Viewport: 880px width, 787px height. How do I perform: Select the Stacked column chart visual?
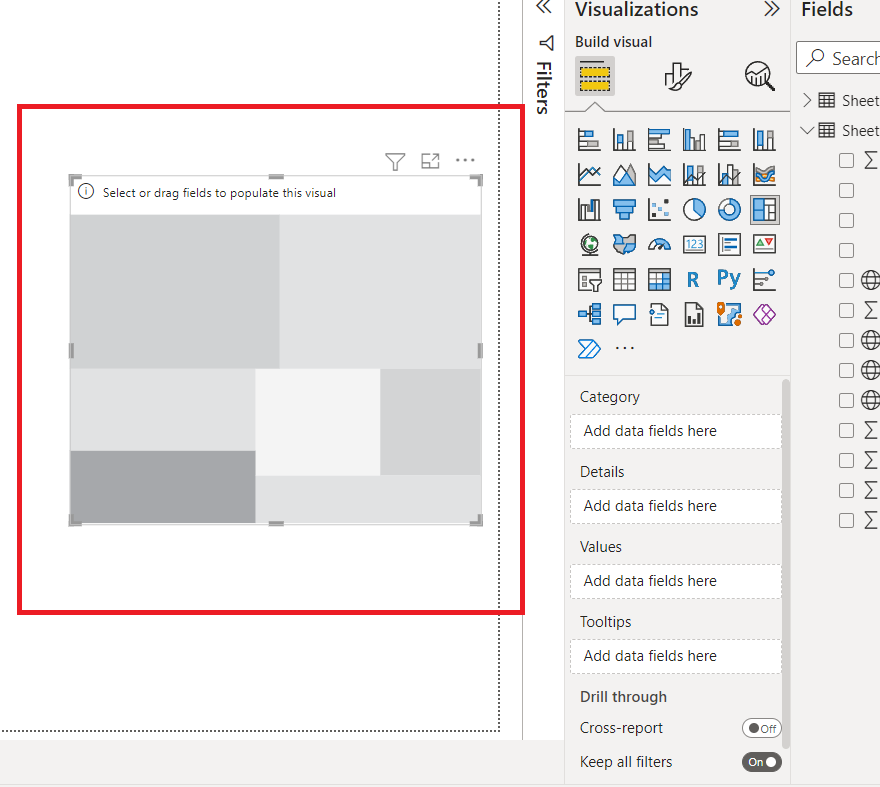click(x=624, y=140)
